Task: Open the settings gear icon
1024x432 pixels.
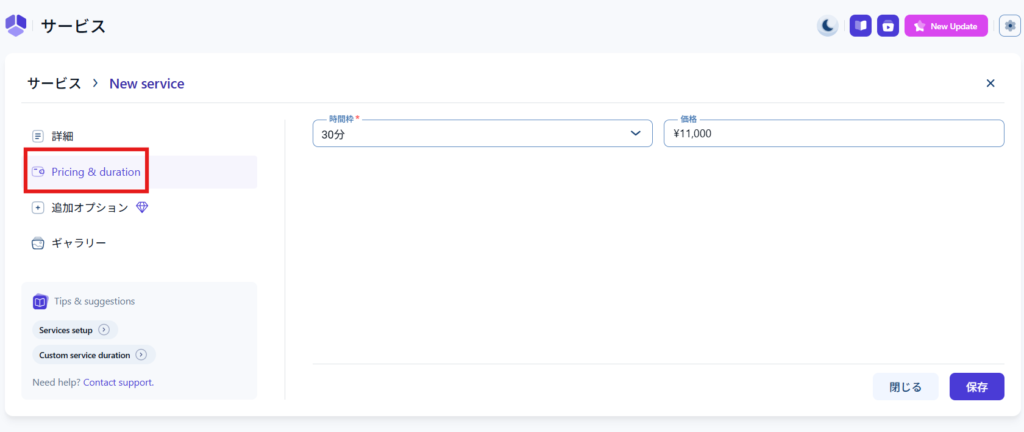Action: tap(1008, 26)
